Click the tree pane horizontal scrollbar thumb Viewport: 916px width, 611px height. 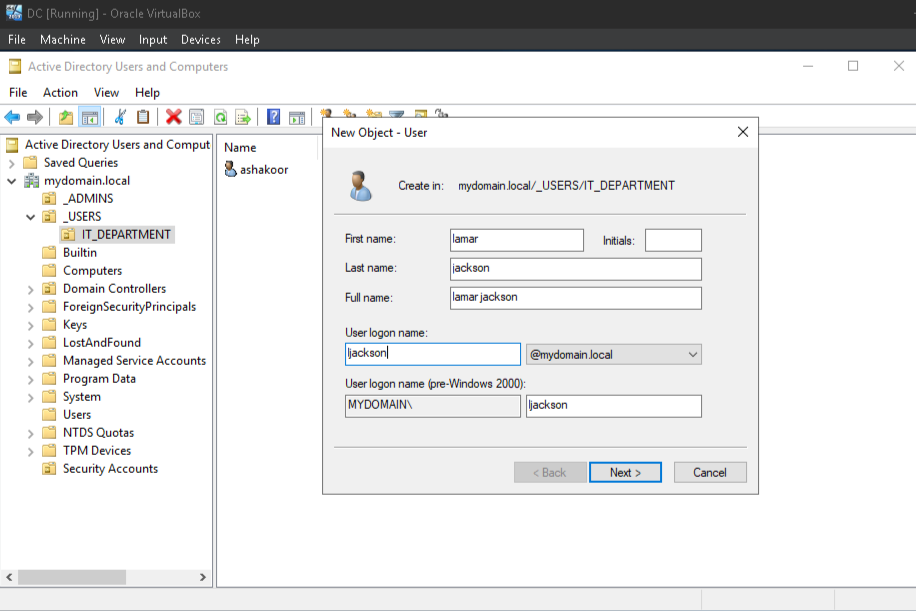point(72,577)
